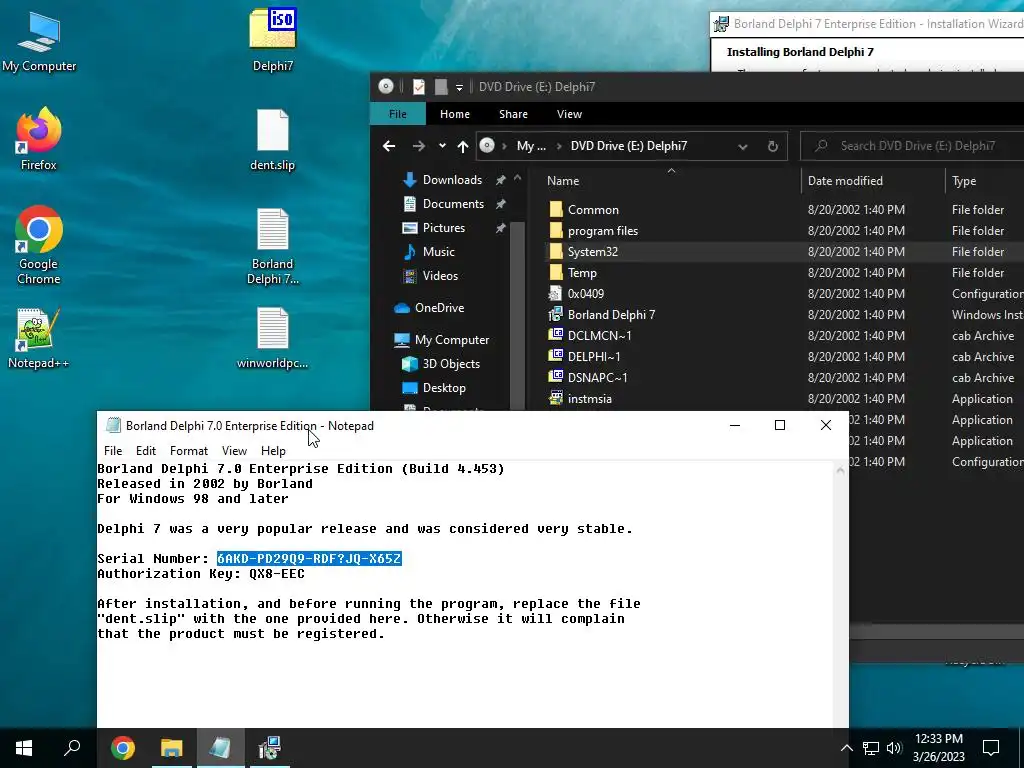
Task: Click DVD Drive (E:) Delphi7 address segment
Action: point(628,146)
